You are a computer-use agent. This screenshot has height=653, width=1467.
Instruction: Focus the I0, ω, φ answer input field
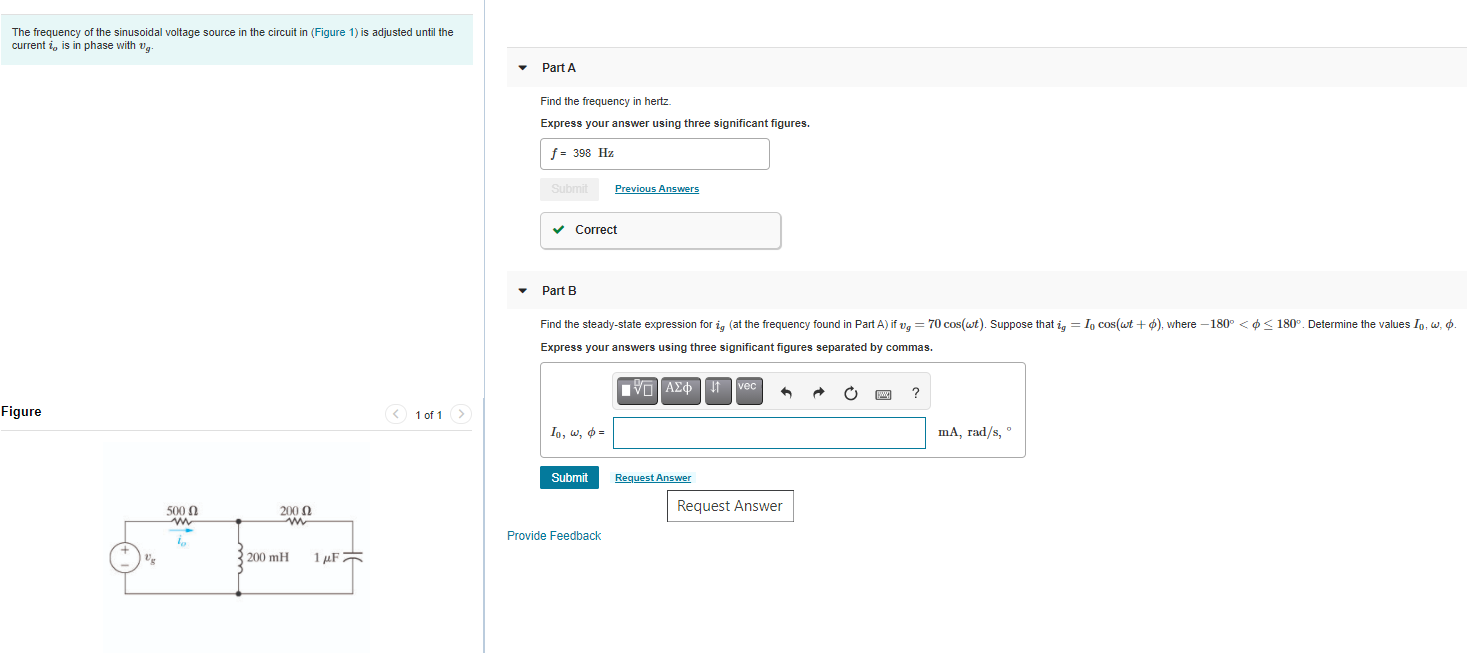pos(769,433)
